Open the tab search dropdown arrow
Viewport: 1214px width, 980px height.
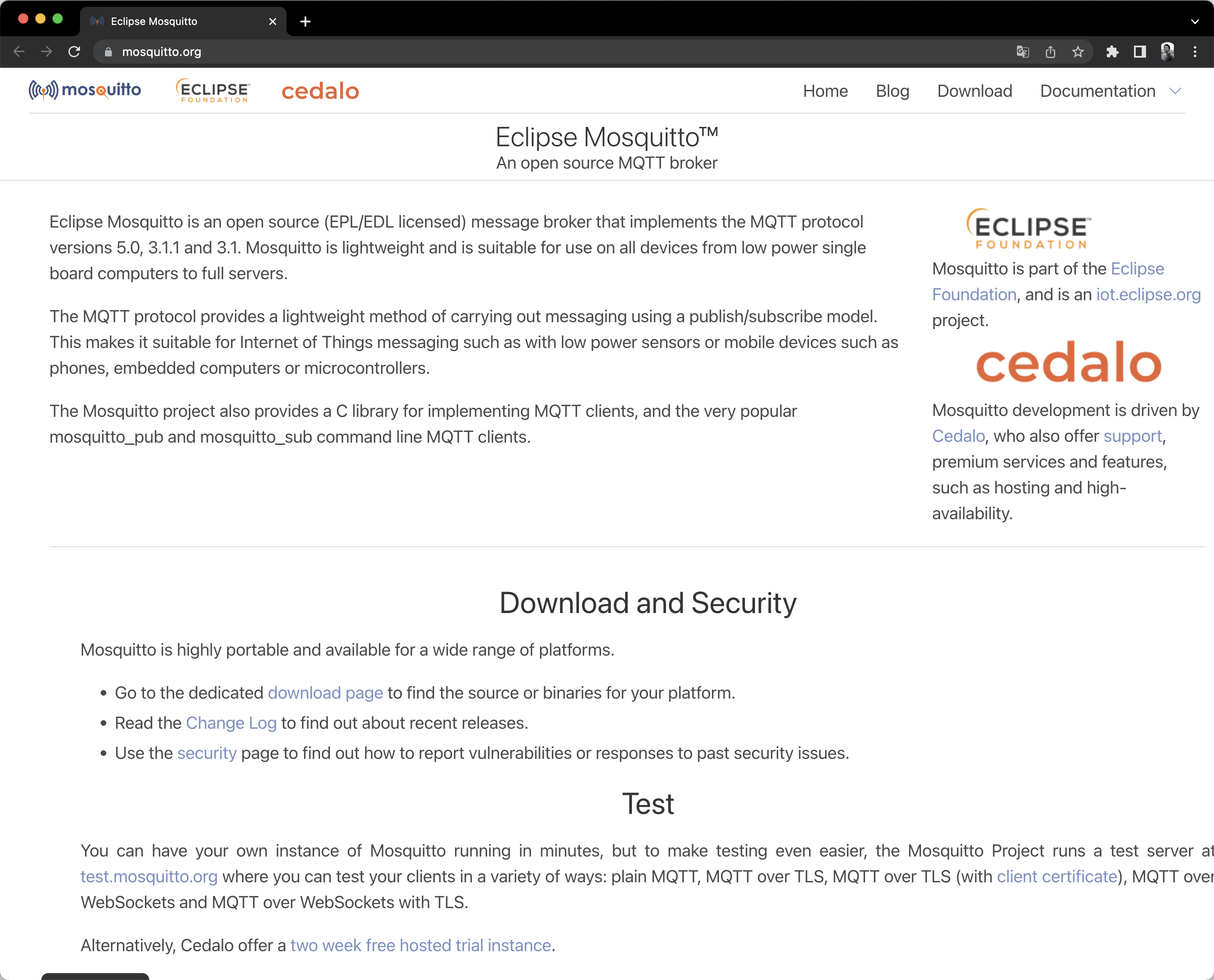coord(1195,22)
